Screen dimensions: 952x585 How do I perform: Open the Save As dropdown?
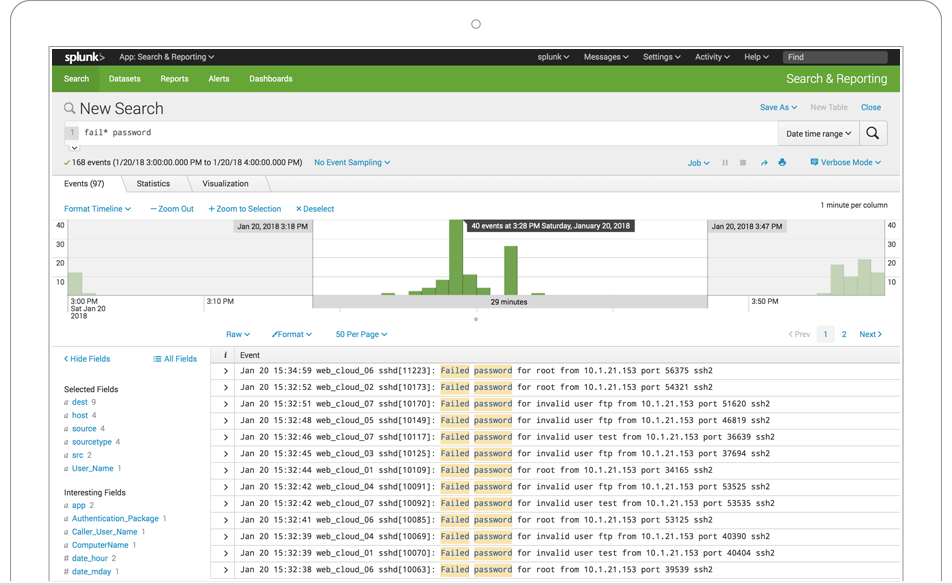778,107
